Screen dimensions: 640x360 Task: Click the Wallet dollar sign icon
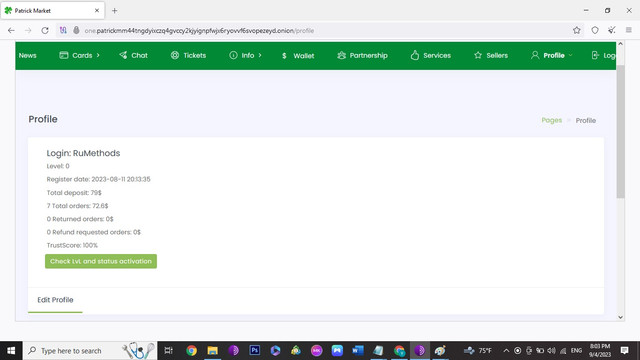coord(284,56)
